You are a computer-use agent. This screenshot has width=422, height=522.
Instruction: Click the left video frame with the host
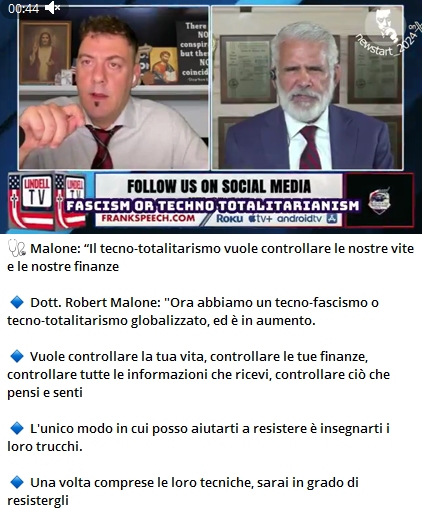tap(114, 87)
